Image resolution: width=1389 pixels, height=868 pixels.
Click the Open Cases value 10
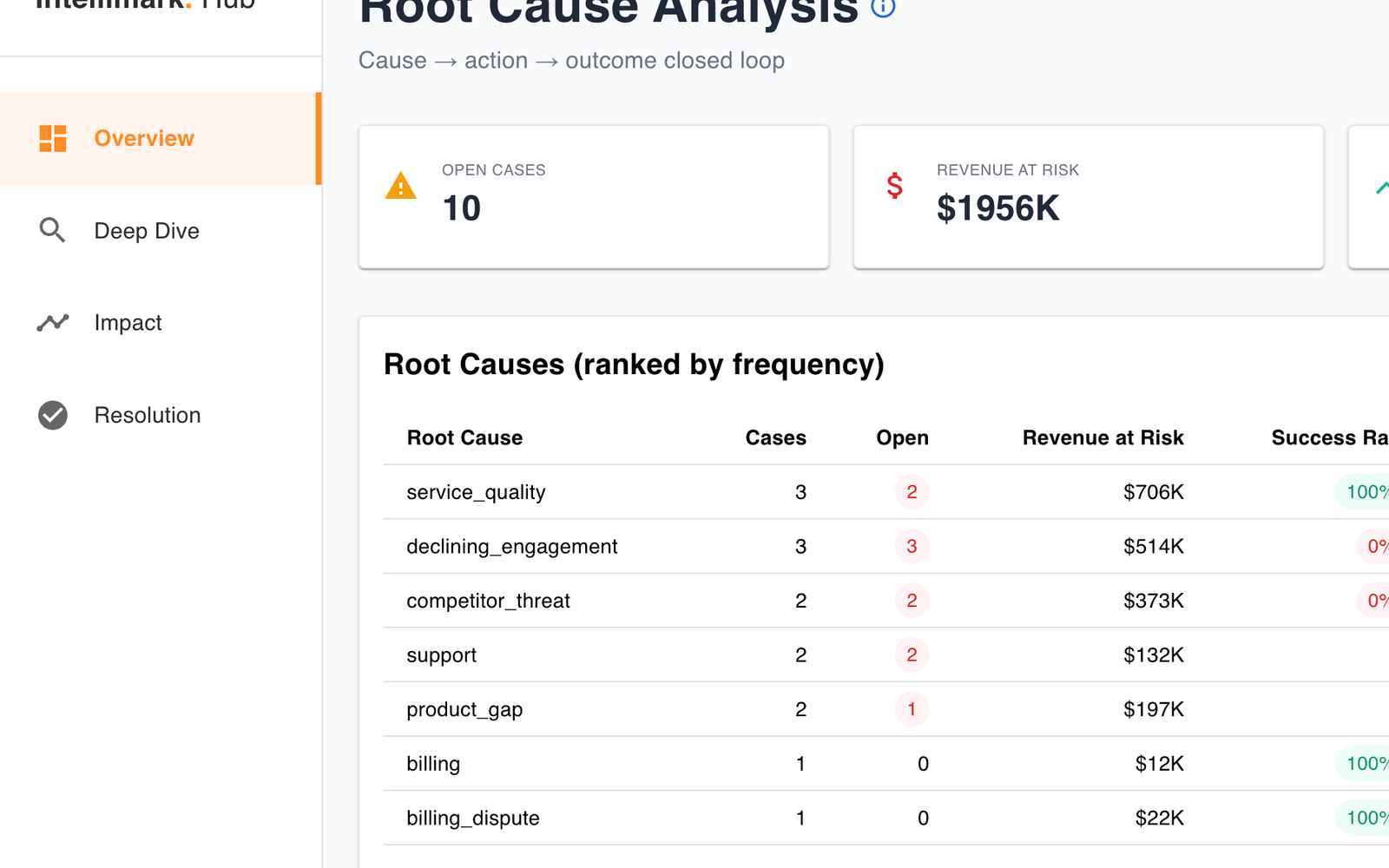point(461,208)
